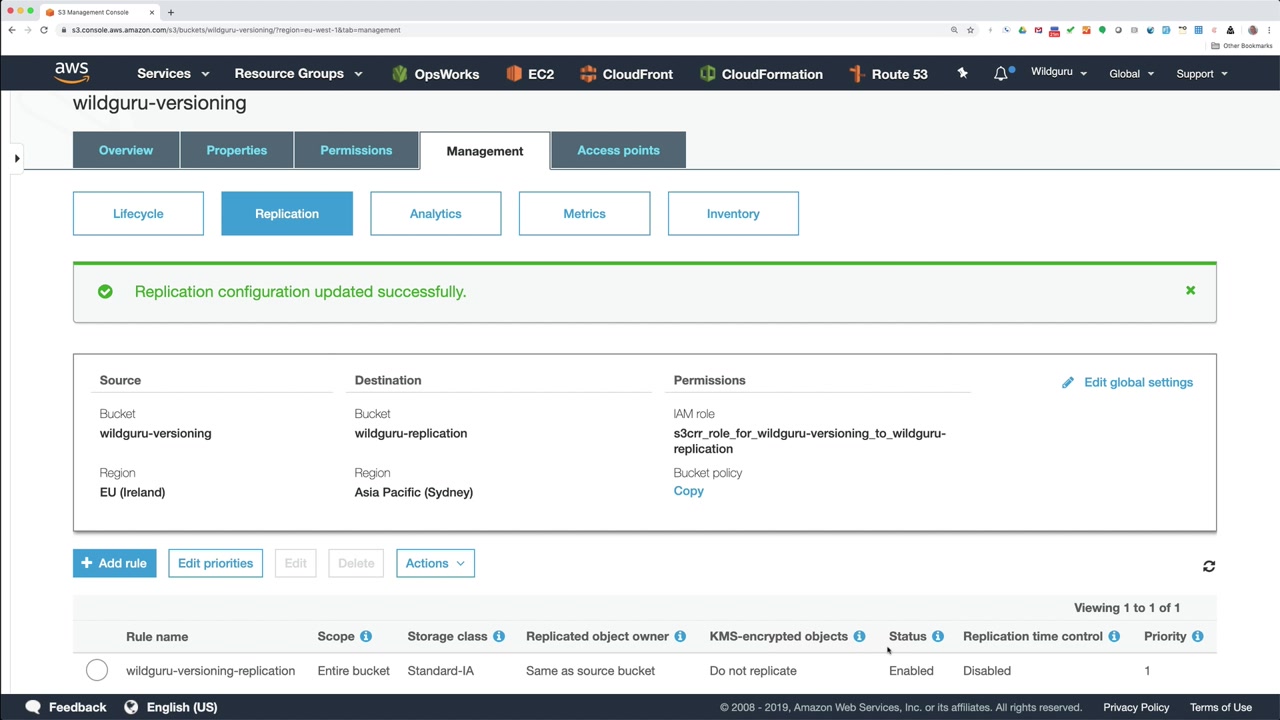Open the Inventory section

coord(733,214)
